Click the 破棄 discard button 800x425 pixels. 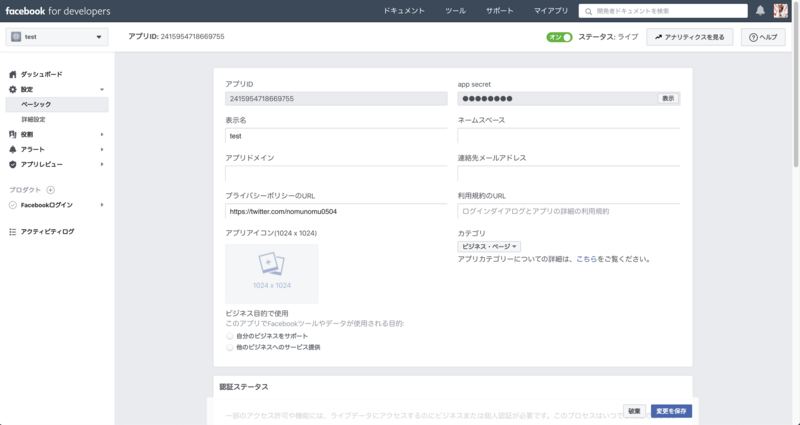(634, 411)
